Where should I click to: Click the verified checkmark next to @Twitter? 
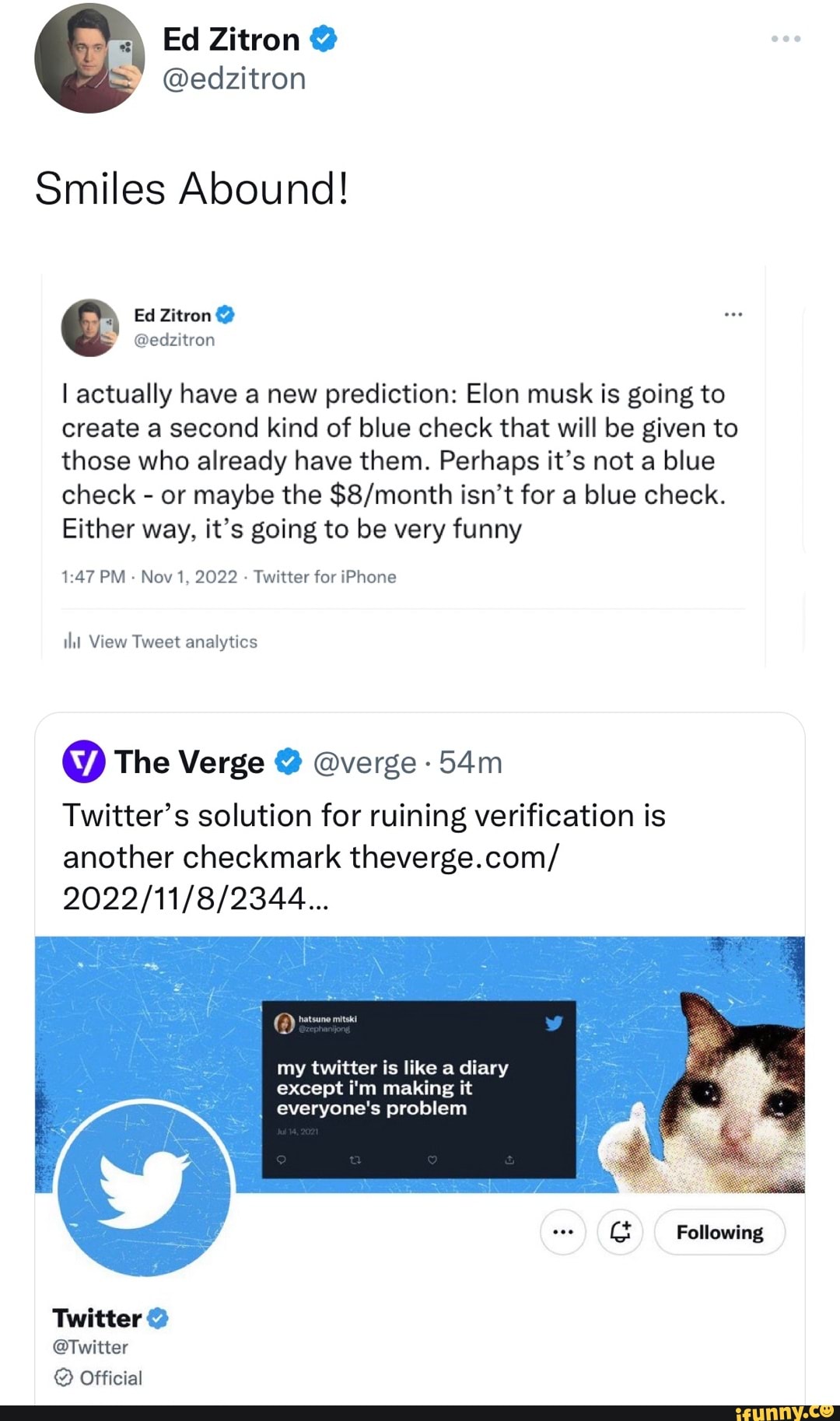click(x=157, y=1318)
